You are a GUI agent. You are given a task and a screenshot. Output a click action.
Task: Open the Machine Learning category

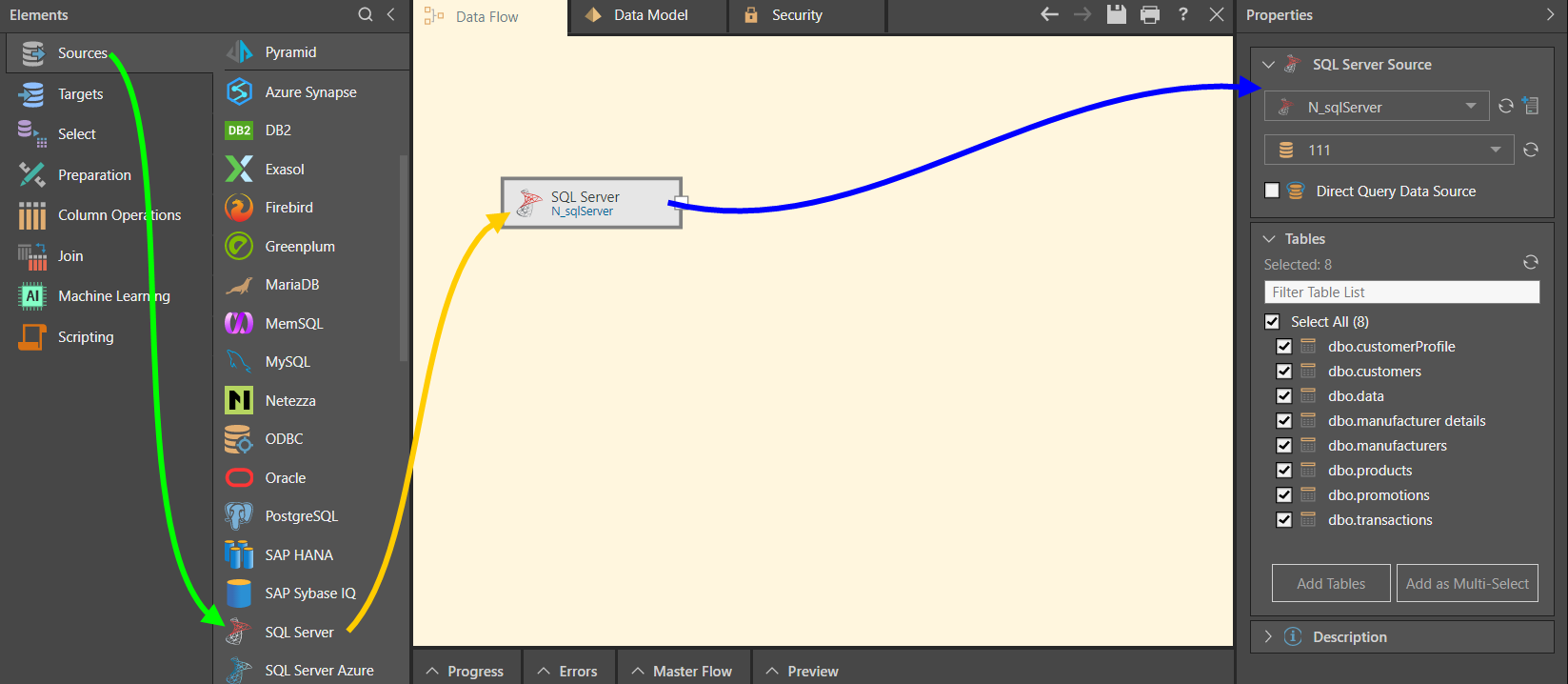109,296
